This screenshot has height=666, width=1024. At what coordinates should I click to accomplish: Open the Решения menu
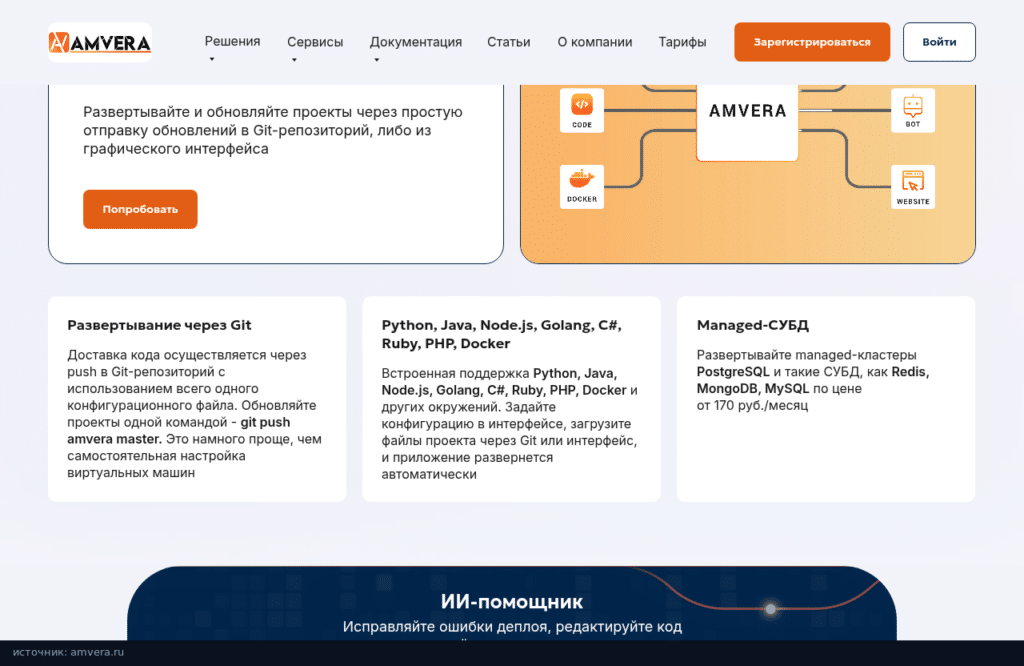coord(232,41)
